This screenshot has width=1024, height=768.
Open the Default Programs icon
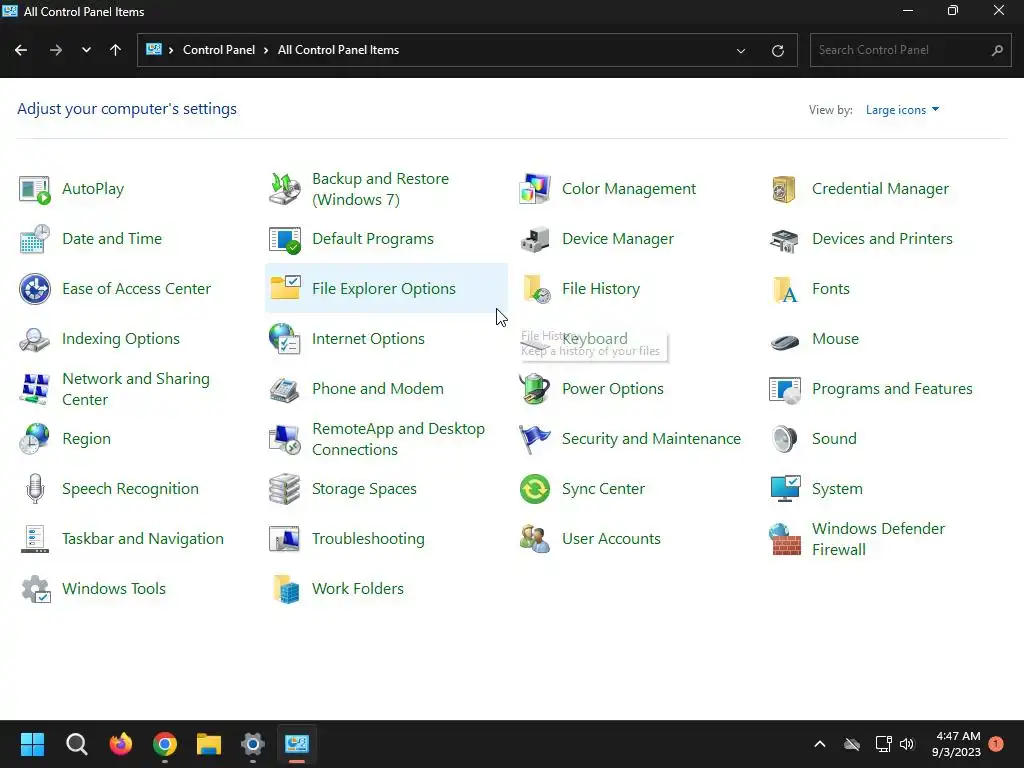[285, 239]
